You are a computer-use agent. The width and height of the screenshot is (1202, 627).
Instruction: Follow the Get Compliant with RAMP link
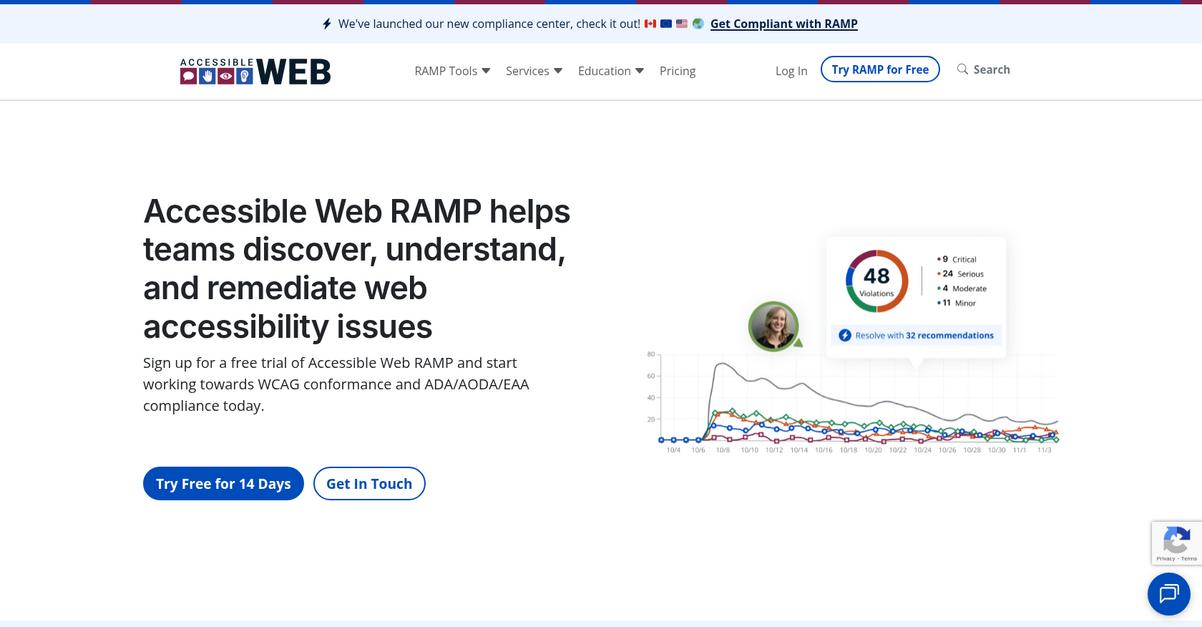pyautogui.click(x=784, y=24)
